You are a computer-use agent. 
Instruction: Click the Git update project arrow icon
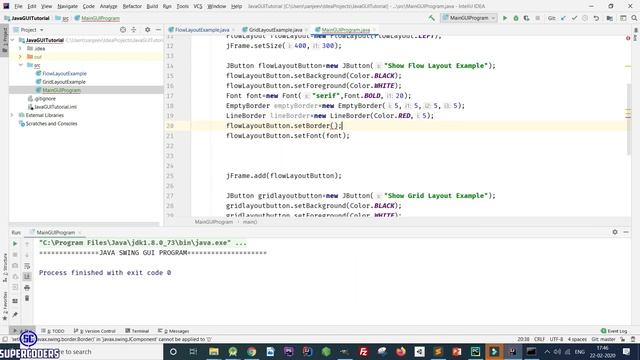564,18
